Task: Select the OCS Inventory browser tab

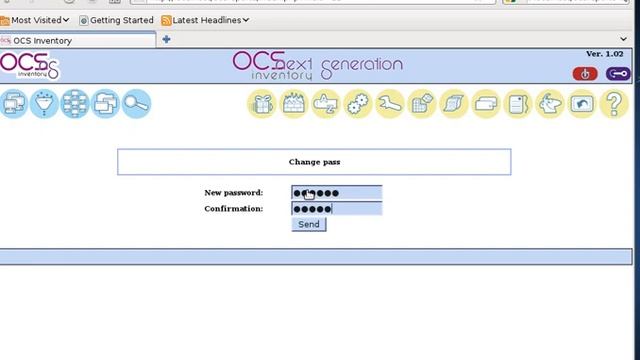Action: pos(78,40)
